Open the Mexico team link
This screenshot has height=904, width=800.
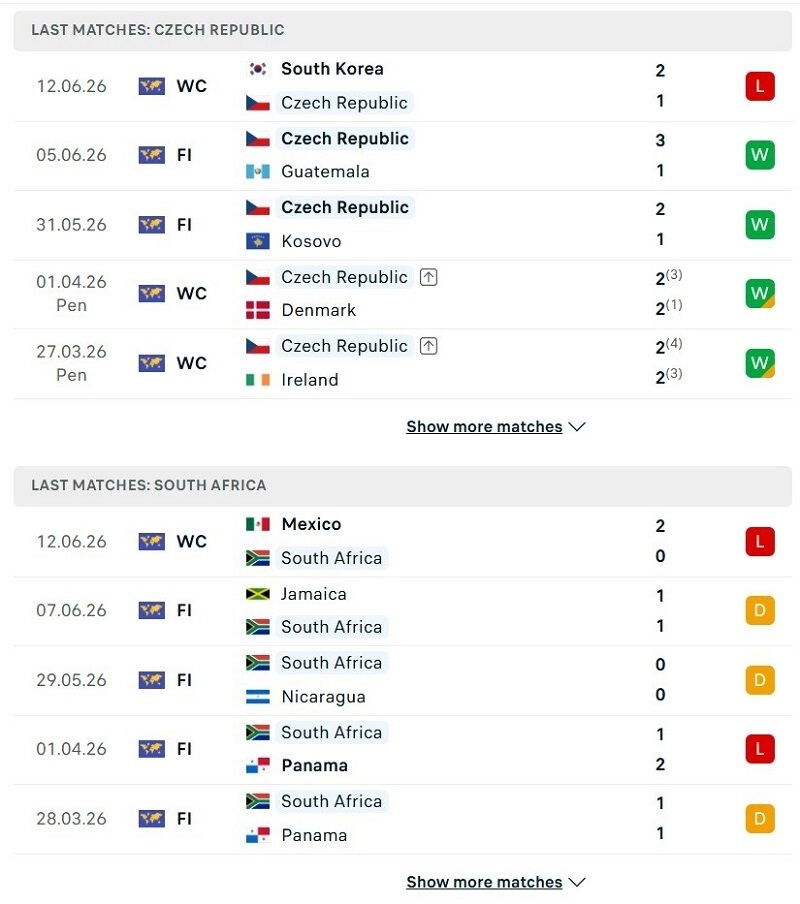tap(311, 524)
